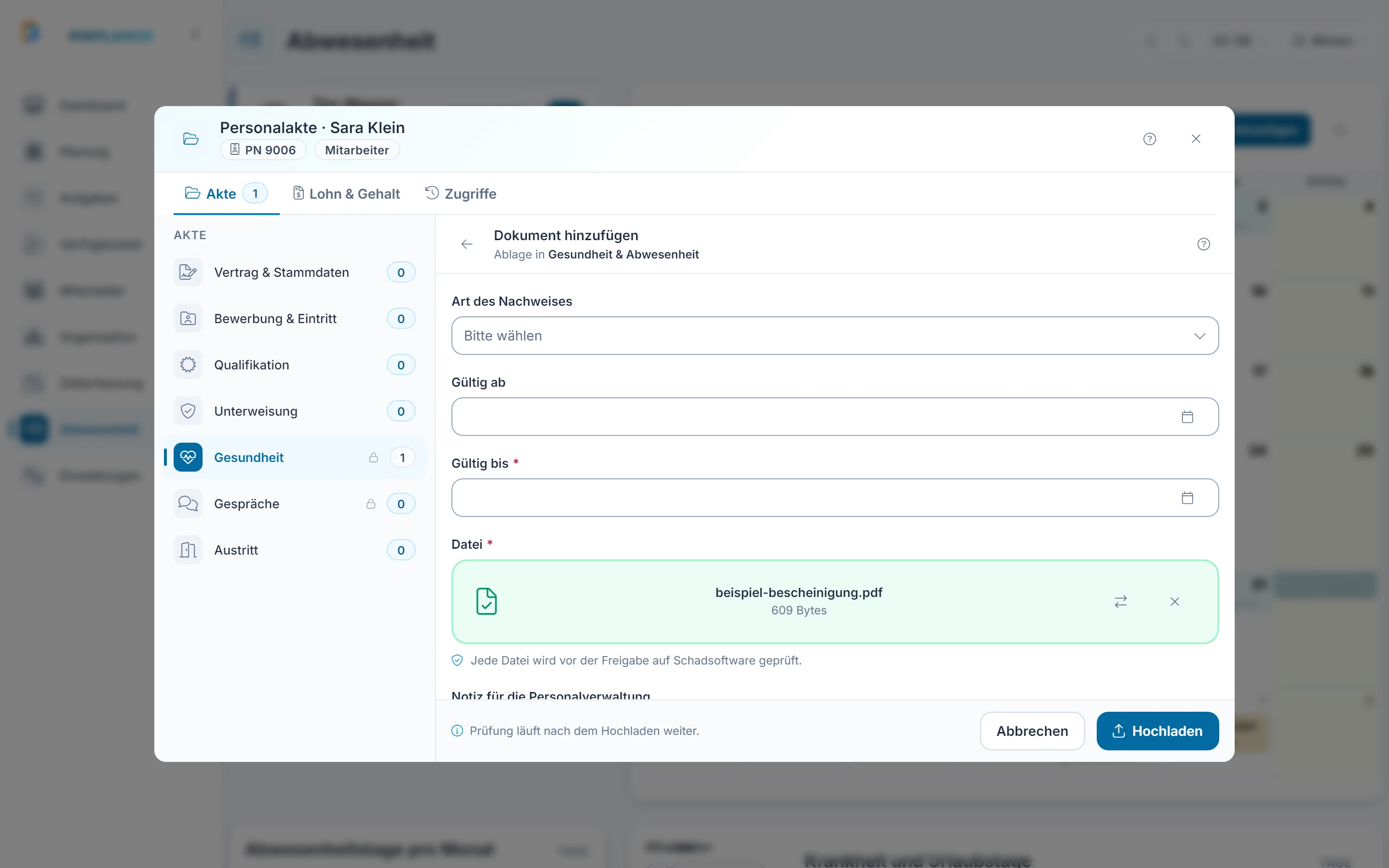
Task: Remove the uploaded file beispiel-bescheinigung.pdf
Action: point(1174,602)
